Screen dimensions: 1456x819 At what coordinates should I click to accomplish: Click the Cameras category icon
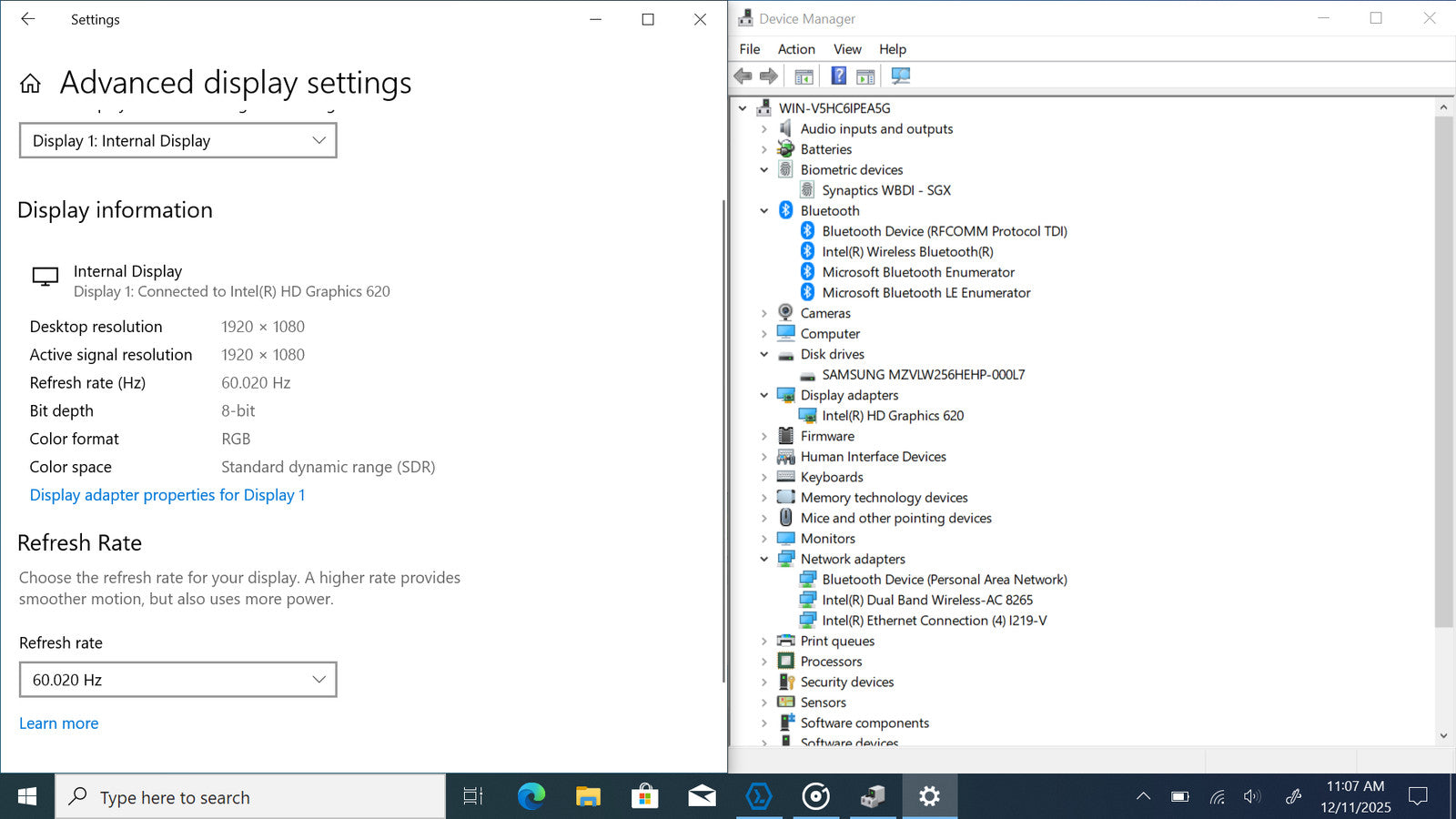click(x=785, y=313)
